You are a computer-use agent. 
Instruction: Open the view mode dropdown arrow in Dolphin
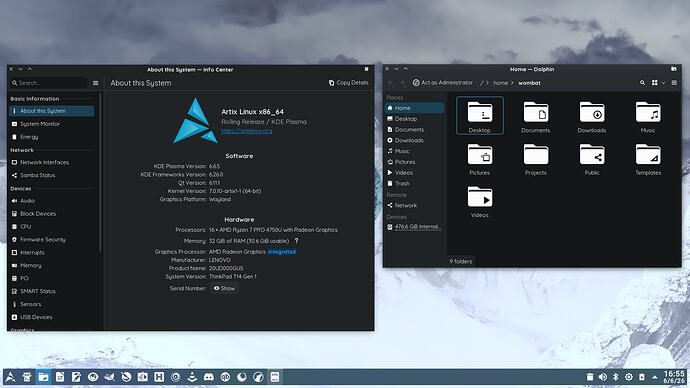[663, 83]
